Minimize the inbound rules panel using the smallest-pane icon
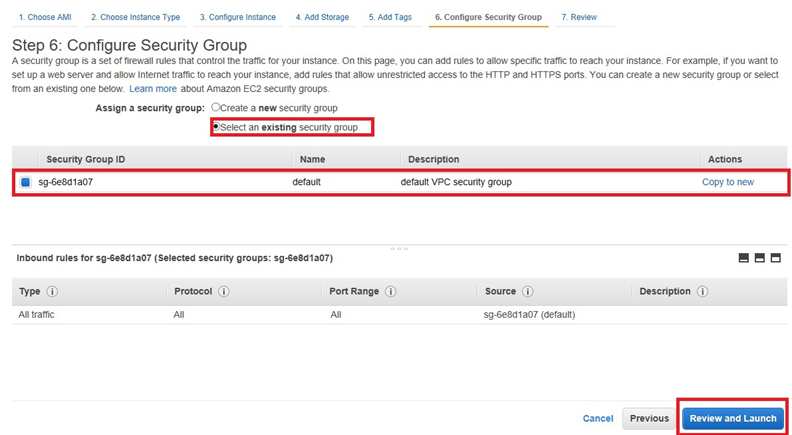Image resolution: width=792 pixels, height=435 pixels. (x=743, y=258)
